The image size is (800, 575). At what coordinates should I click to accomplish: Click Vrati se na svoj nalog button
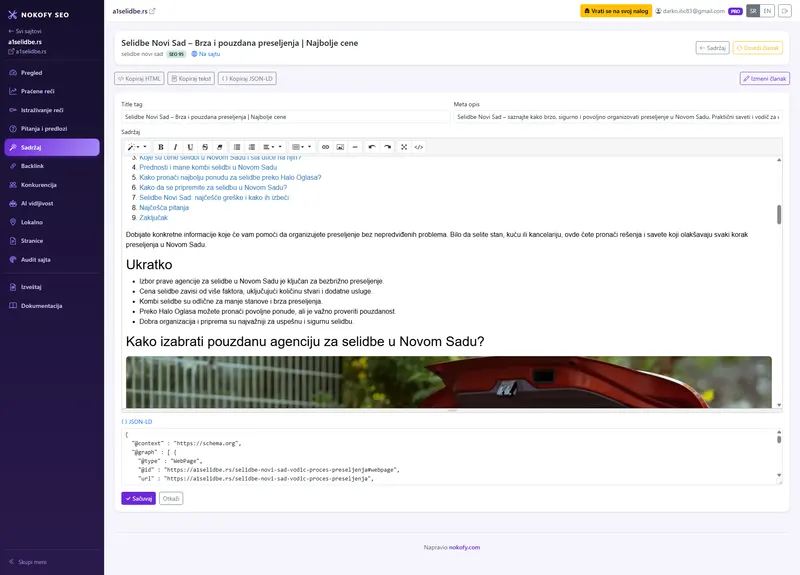[616, 11]
